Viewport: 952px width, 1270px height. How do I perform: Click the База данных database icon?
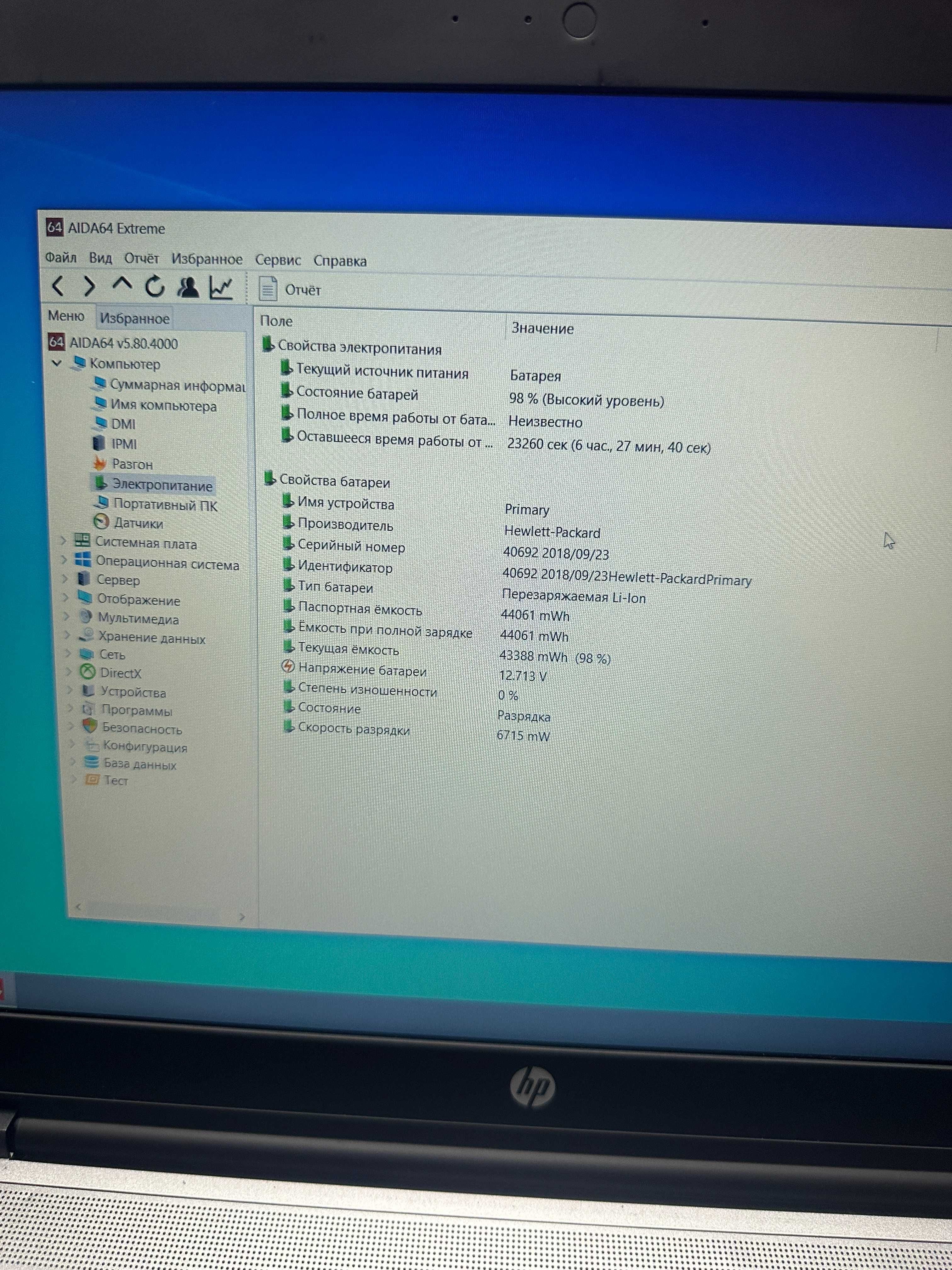(91, 762)
